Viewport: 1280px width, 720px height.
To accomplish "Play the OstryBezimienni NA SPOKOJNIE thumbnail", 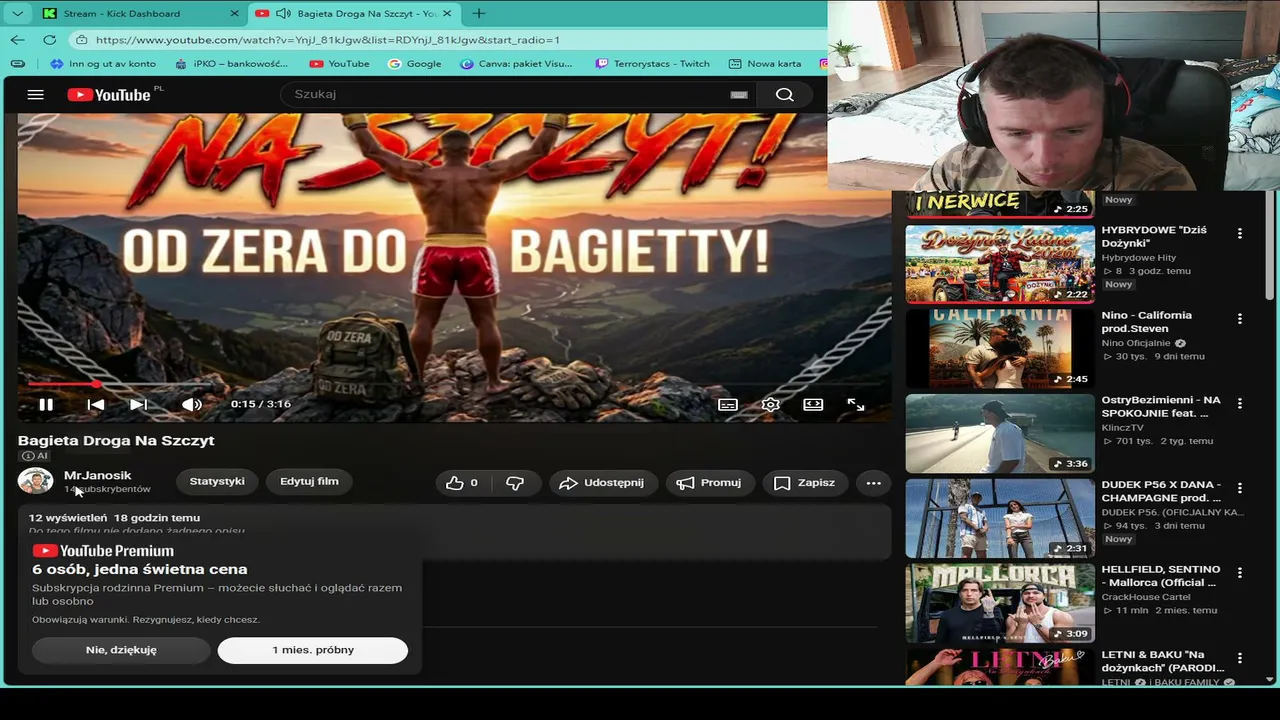I will [1000, 433].
